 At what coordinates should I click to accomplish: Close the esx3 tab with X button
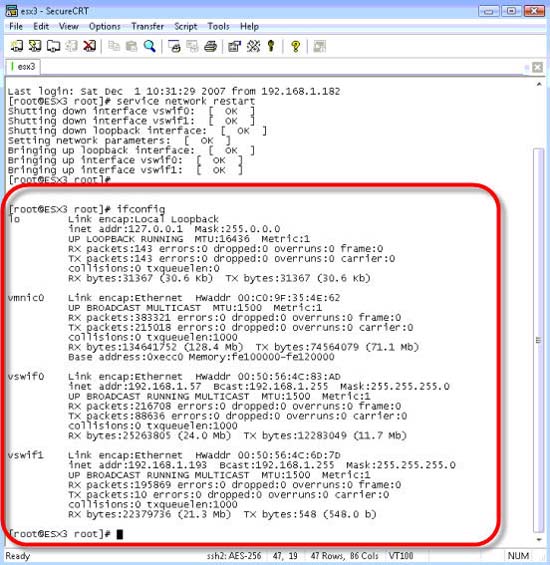(537, 67)
